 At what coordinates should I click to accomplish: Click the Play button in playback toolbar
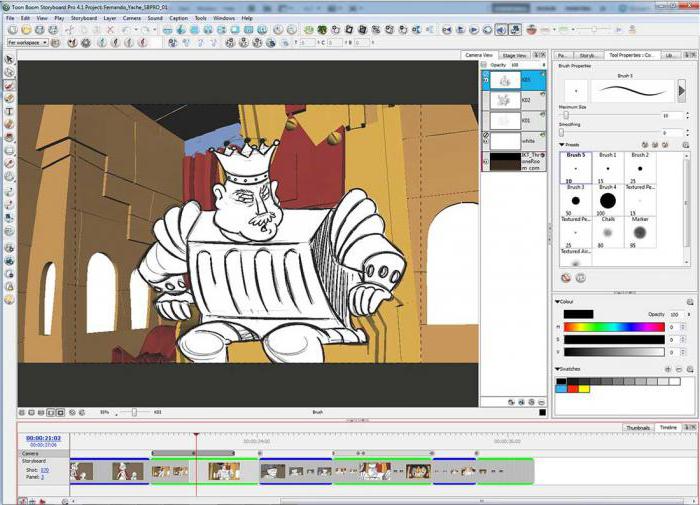474,30
